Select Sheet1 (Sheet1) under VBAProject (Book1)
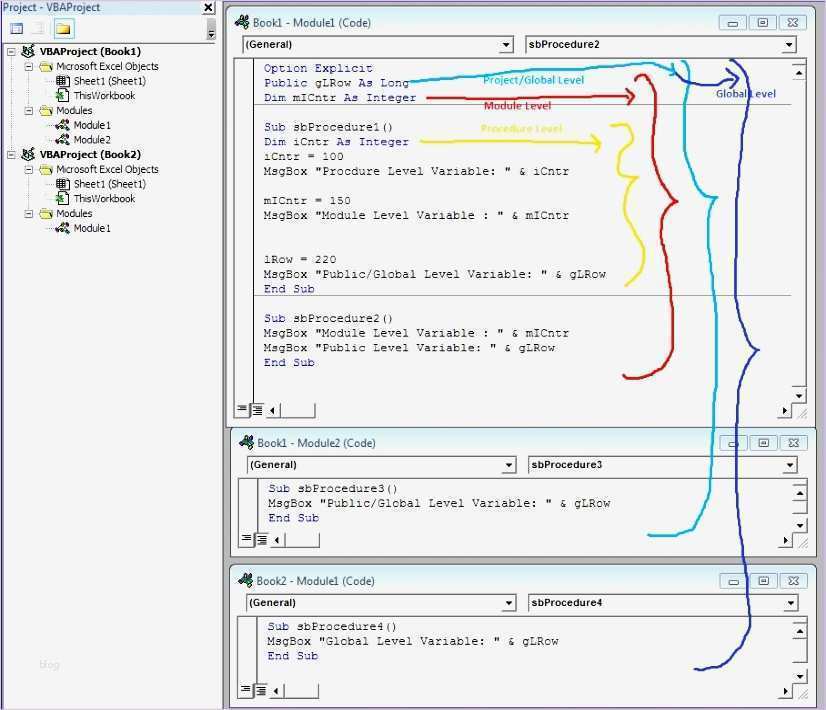Viewport: 826px width, 710px height. [x=109, y=81]
